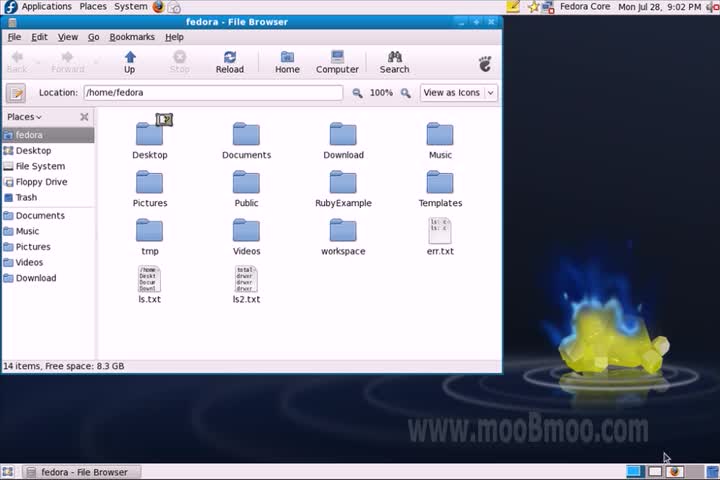Select the tmp folder icon
The image size is (720, 480).
150,231
